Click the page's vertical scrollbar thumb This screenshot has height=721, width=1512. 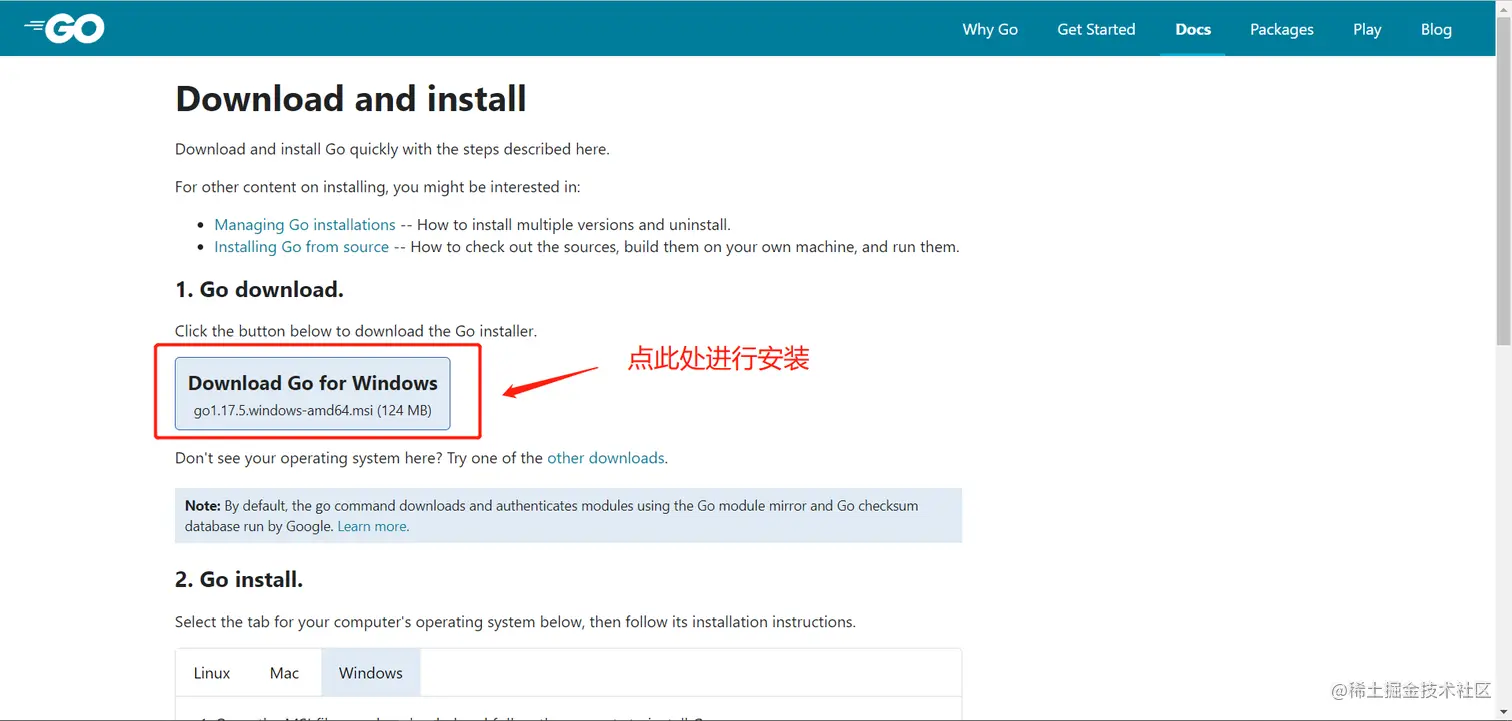pos(1503,180)
